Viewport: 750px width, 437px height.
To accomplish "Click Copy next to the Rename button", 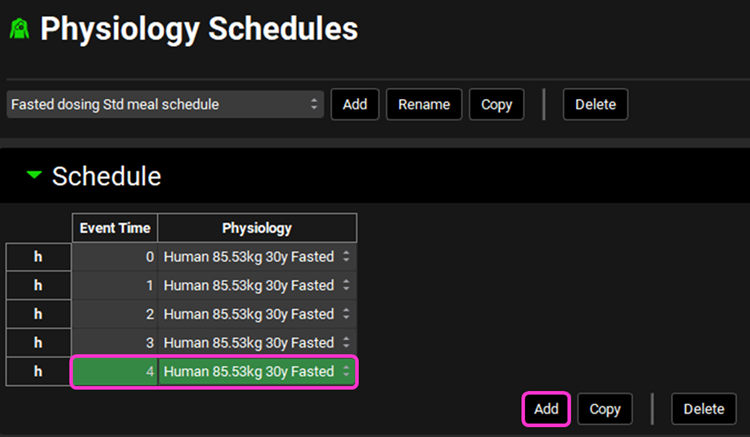I will [496, 104].
